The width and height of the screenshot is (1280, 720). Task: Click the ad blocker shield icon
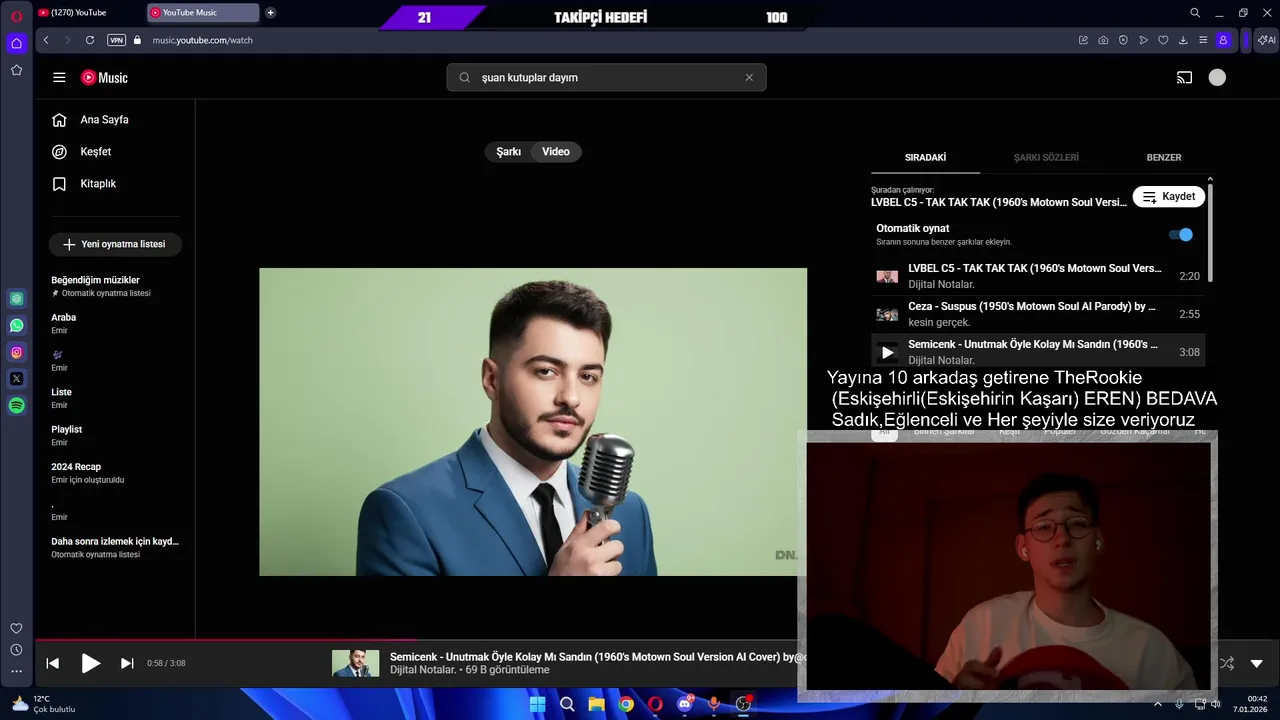(x=1123, y=40)
